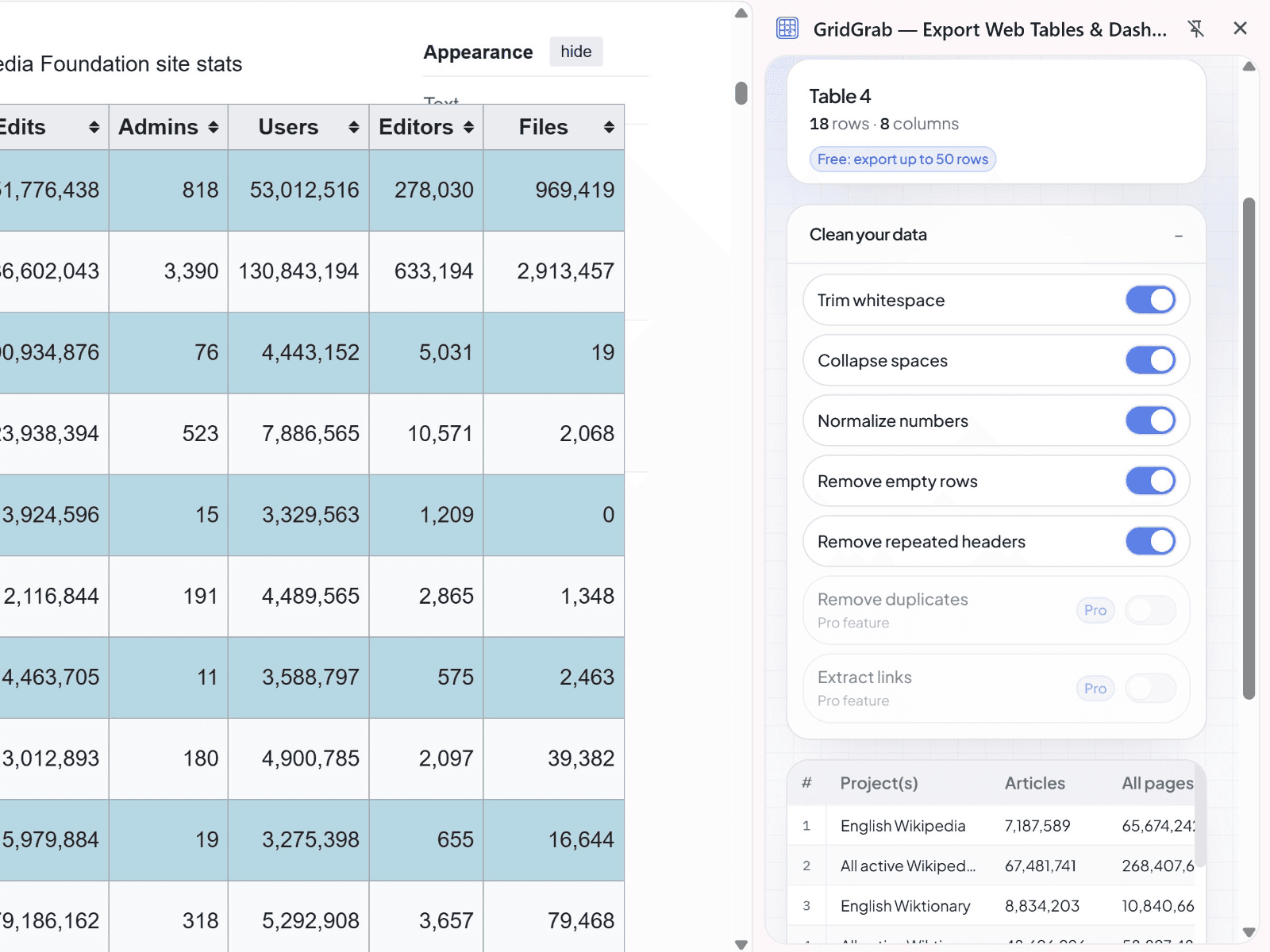The width and height of the screenshot is (1270, 952).
Task: Click the Admins cell with 818
Action: pyautogui.click(x=168, y=190)
